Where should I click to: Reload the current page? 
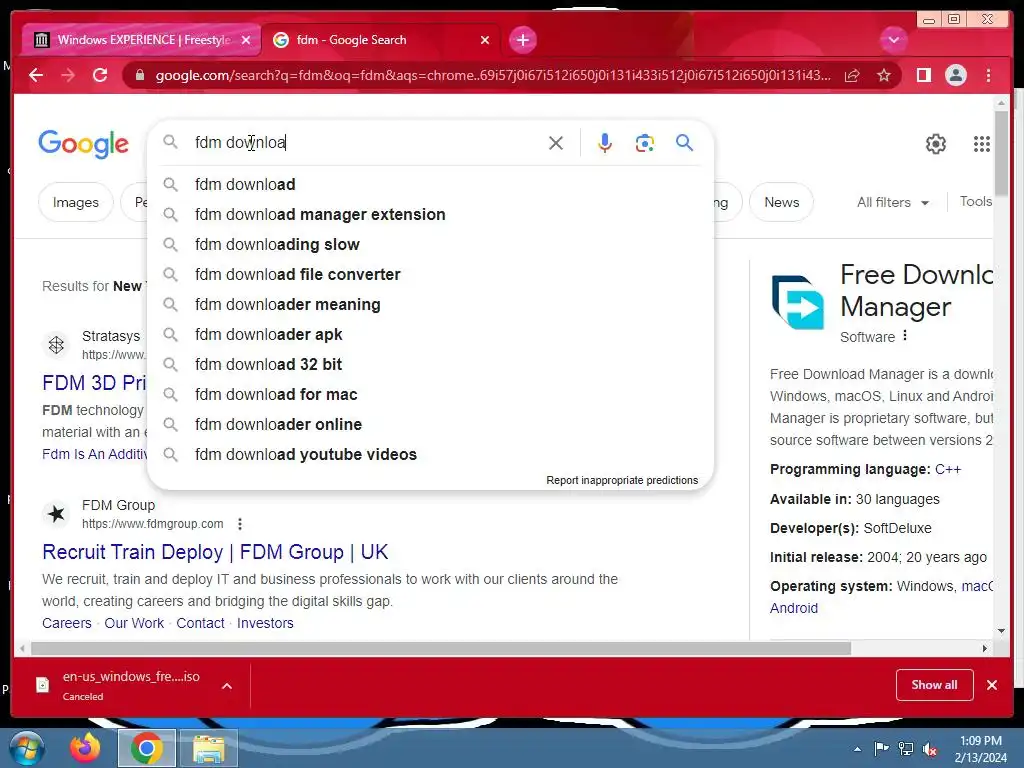point(100,75)
